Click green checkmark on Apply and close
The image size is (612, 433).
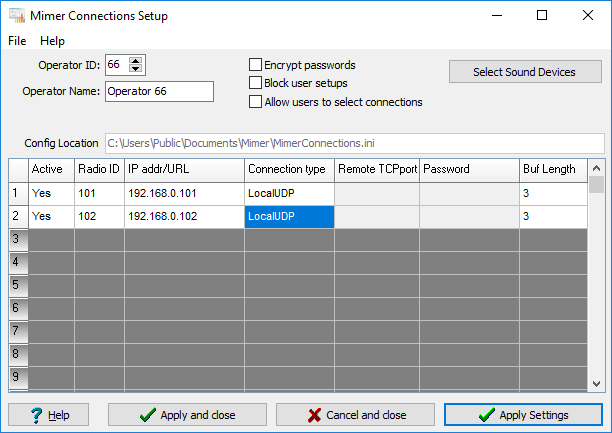tap(148, 415)
